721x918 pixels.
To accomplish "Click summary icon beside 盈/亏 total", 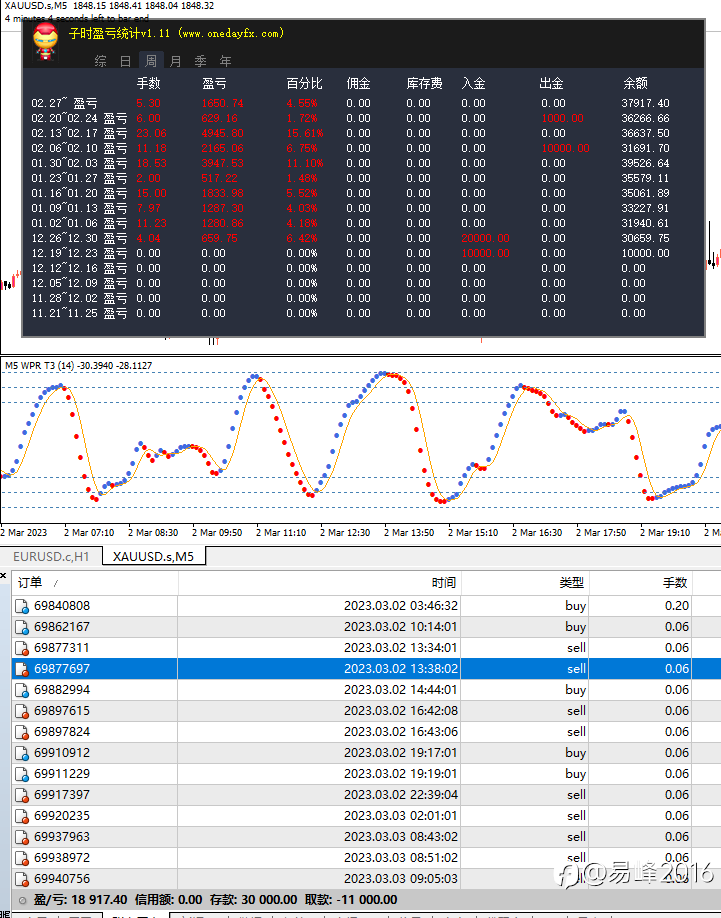I will click(x=22, y=900).
